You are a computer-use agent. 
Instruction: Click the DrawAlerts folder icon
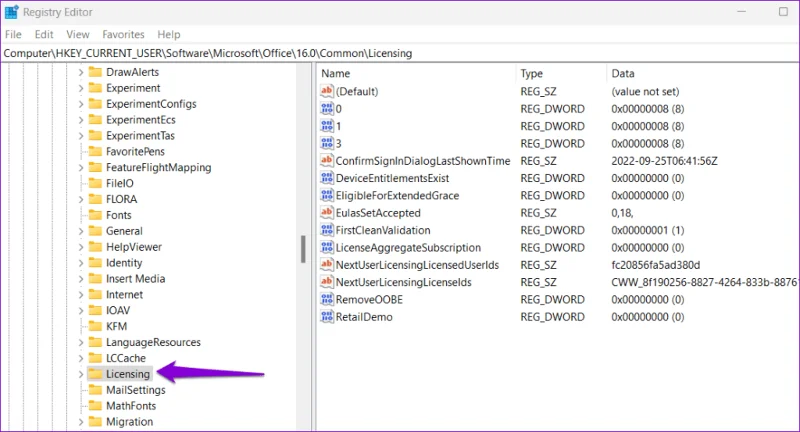click(x=95, y=72)
